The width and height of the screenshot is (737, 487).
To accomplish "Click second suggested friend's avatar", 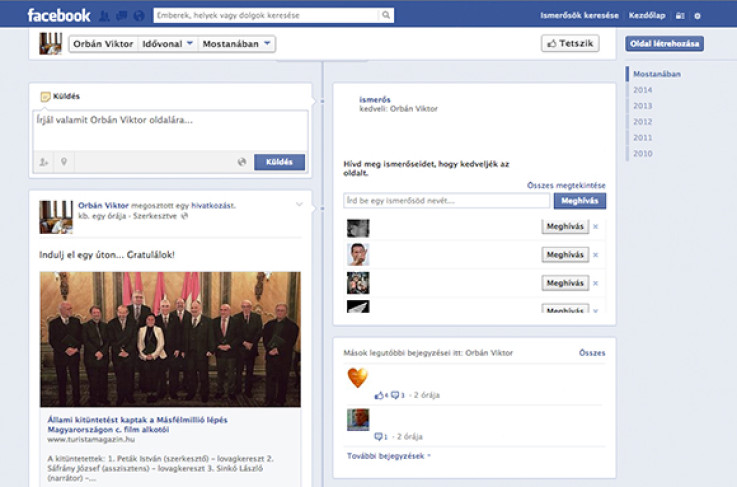I will tap(358, 255).
